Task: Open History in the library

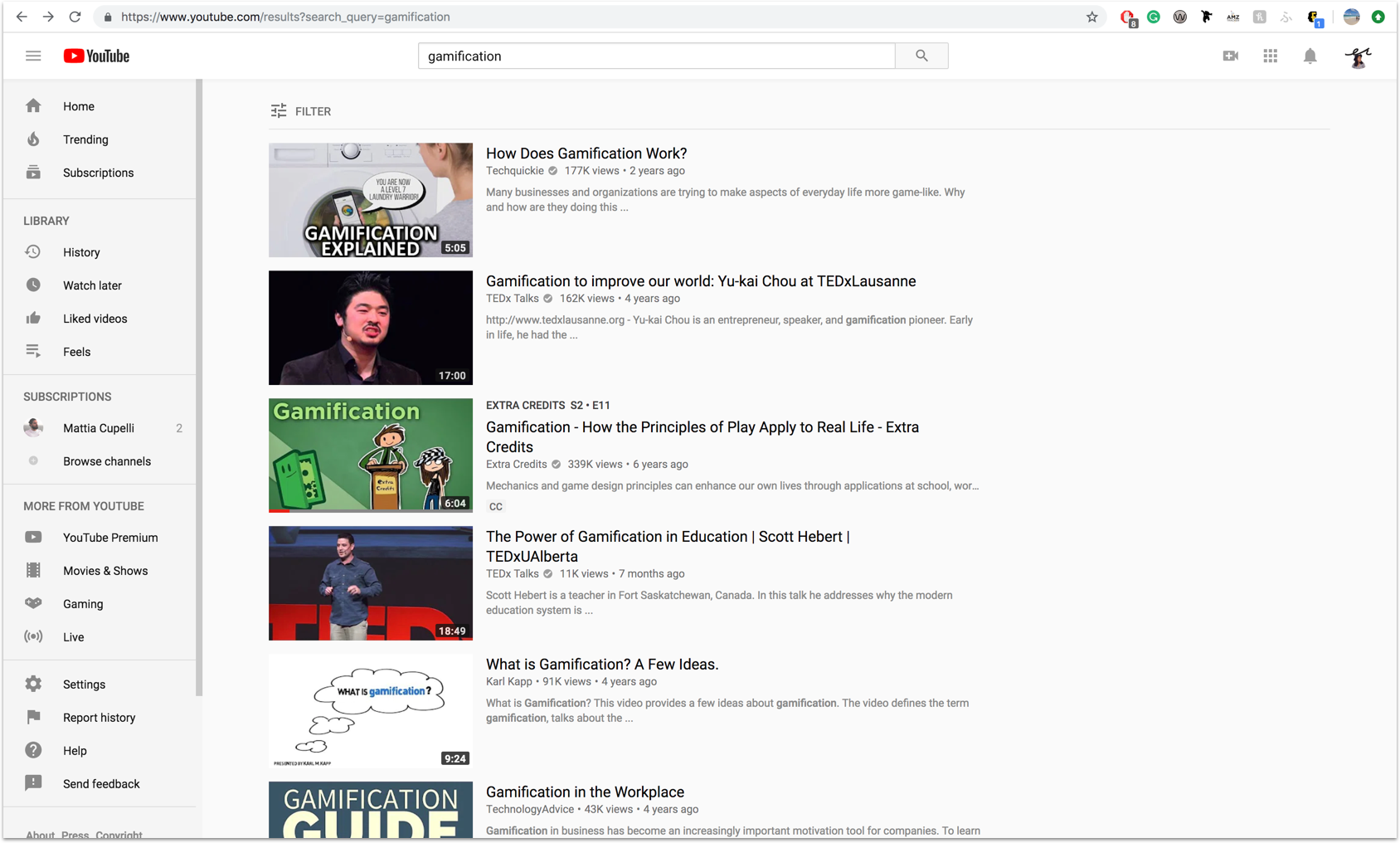Action: (100, 252)
